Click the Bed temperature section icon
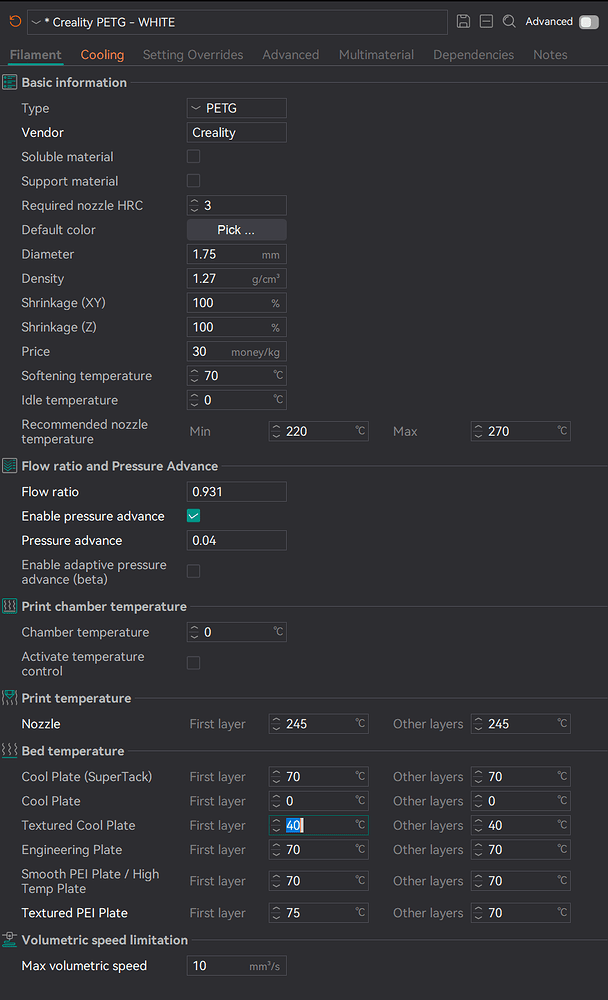 point(10,751)
